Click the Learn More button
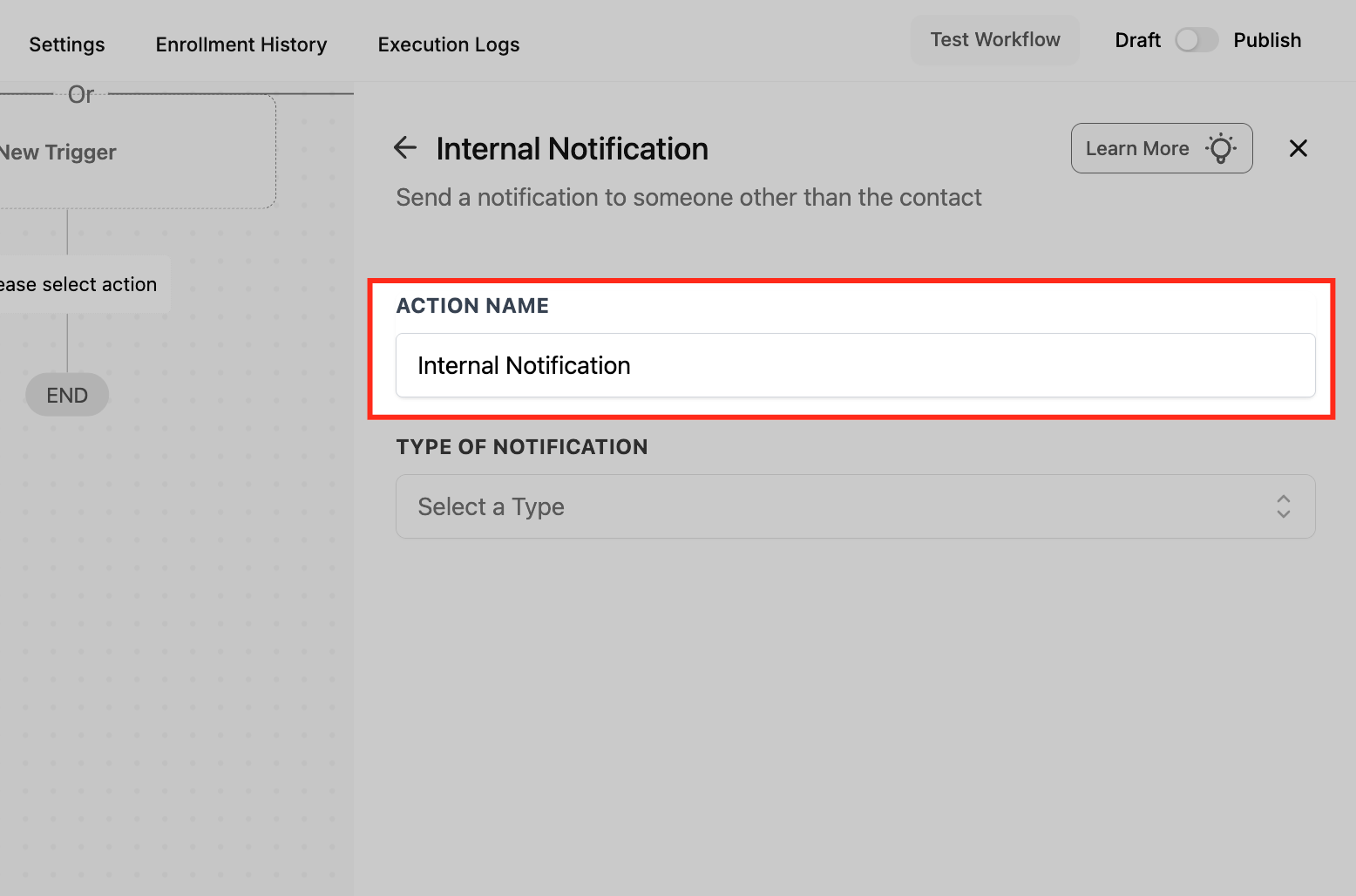Screen dimensions: 1356x896 coord(1162,148)
